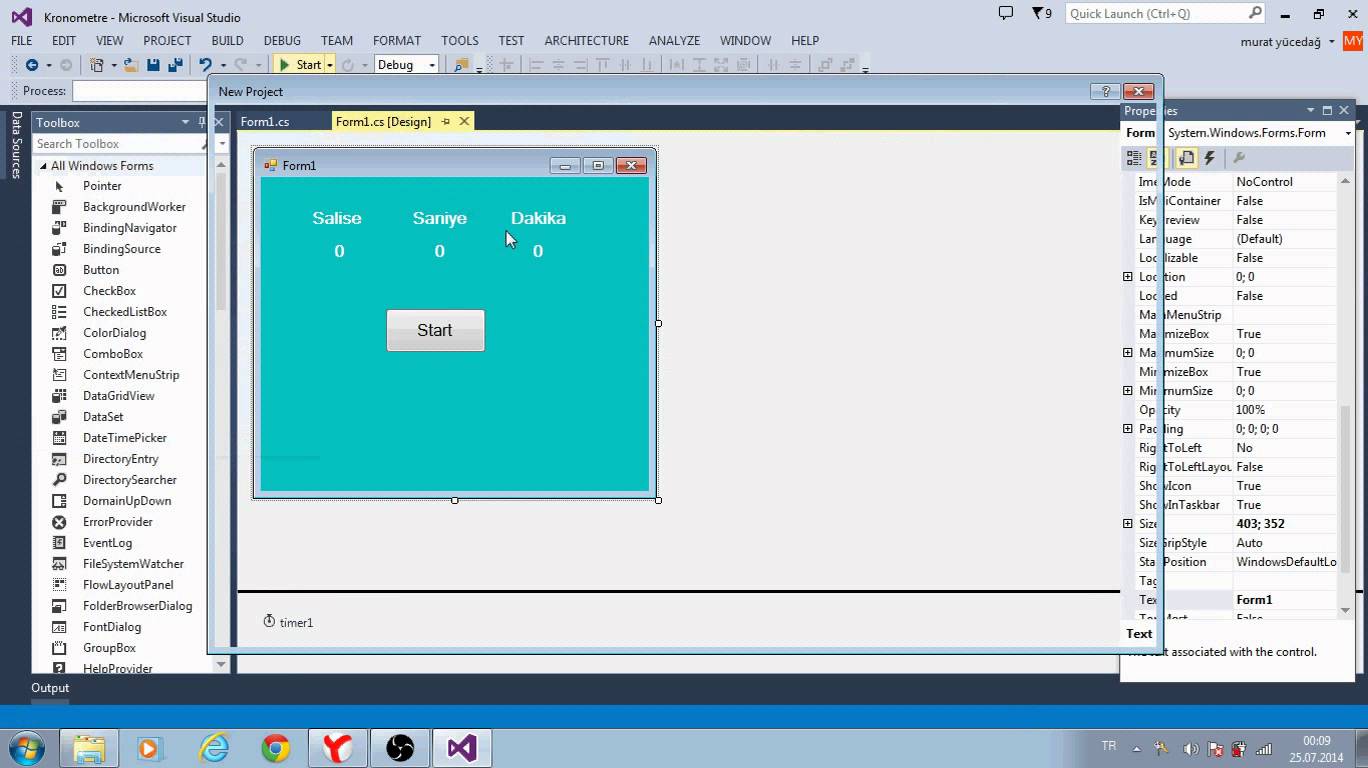The width and height of the screenshot is (1368, 768).
Task: Open the FILE menu
Action: pyautogui.click(x=21, y=40)
